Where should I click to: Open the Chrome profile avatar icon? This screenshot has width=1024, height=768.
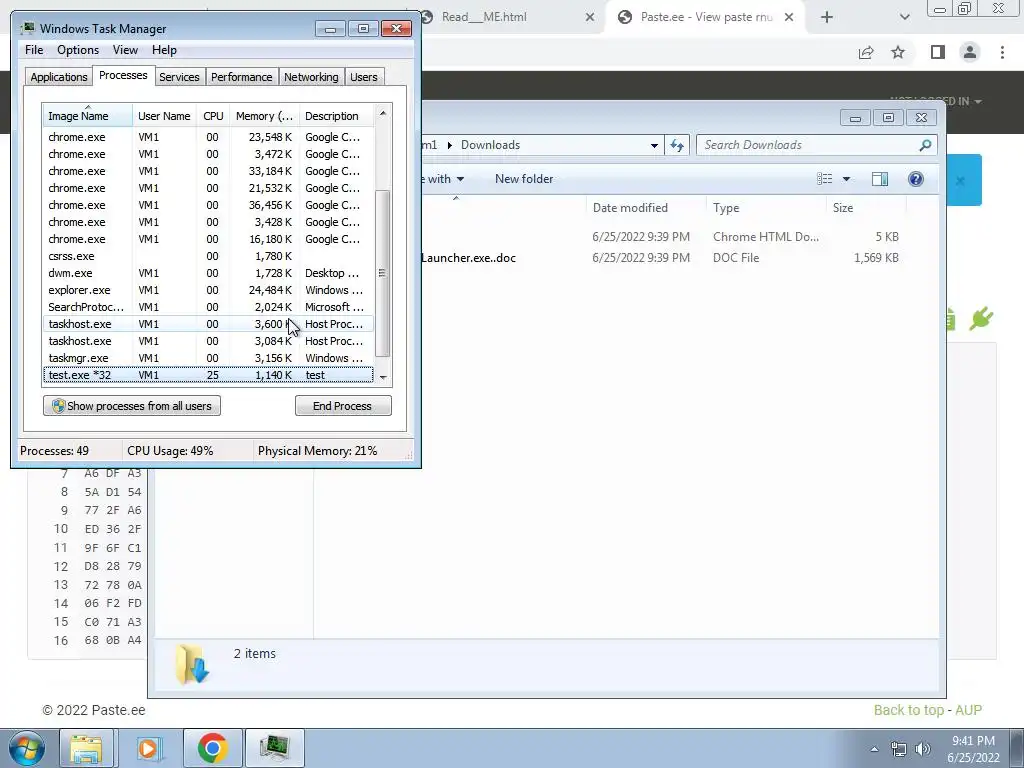pyautogui.click(x=970, y=52)
